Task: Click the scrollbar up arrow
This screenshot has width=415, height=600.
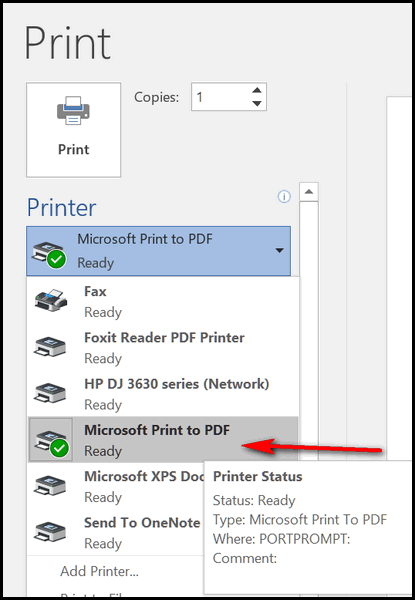Action: click(x=309, y=192)
